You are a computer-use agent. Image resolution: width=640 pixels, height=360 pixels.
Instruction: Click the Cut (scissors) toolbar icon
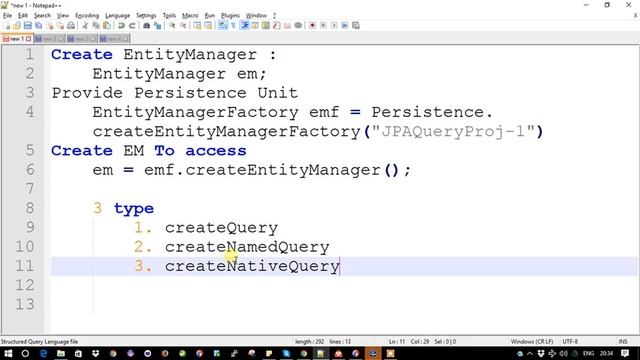pos(85,26)
